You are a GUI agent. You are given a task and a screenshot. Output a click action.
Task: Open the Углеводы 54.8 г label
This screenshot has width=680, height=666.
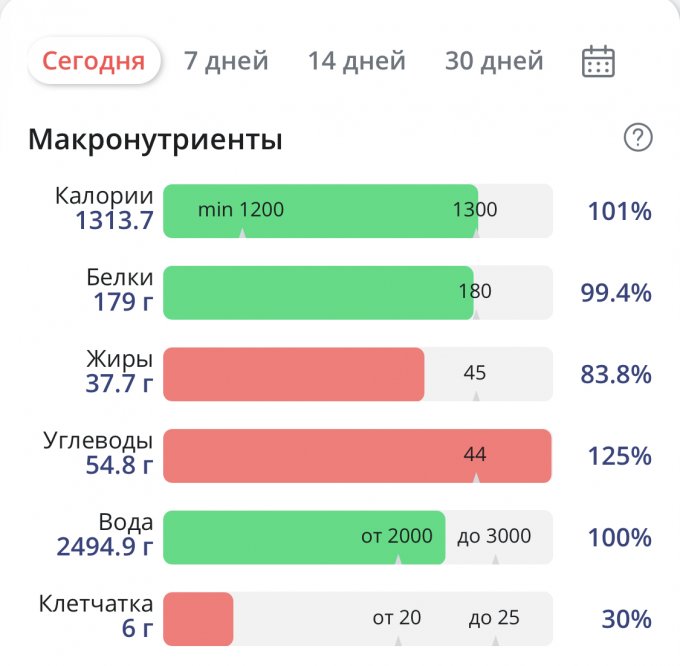pos(98,453)
